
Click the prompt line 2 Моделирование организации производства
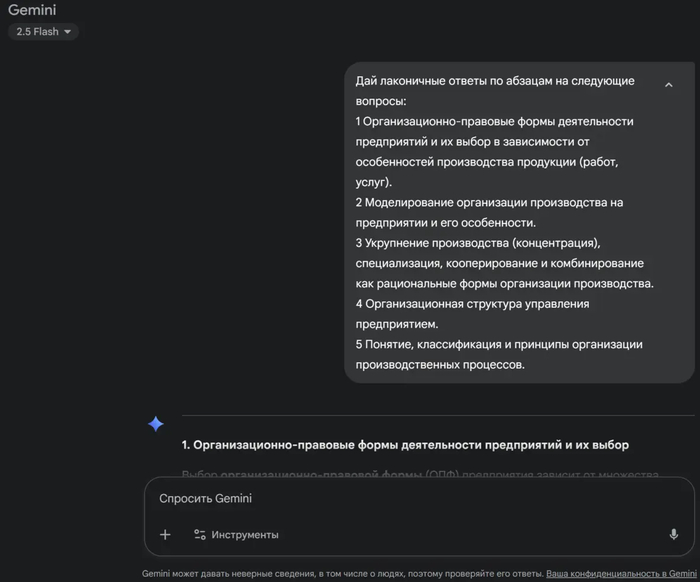[x=489, y=202]
